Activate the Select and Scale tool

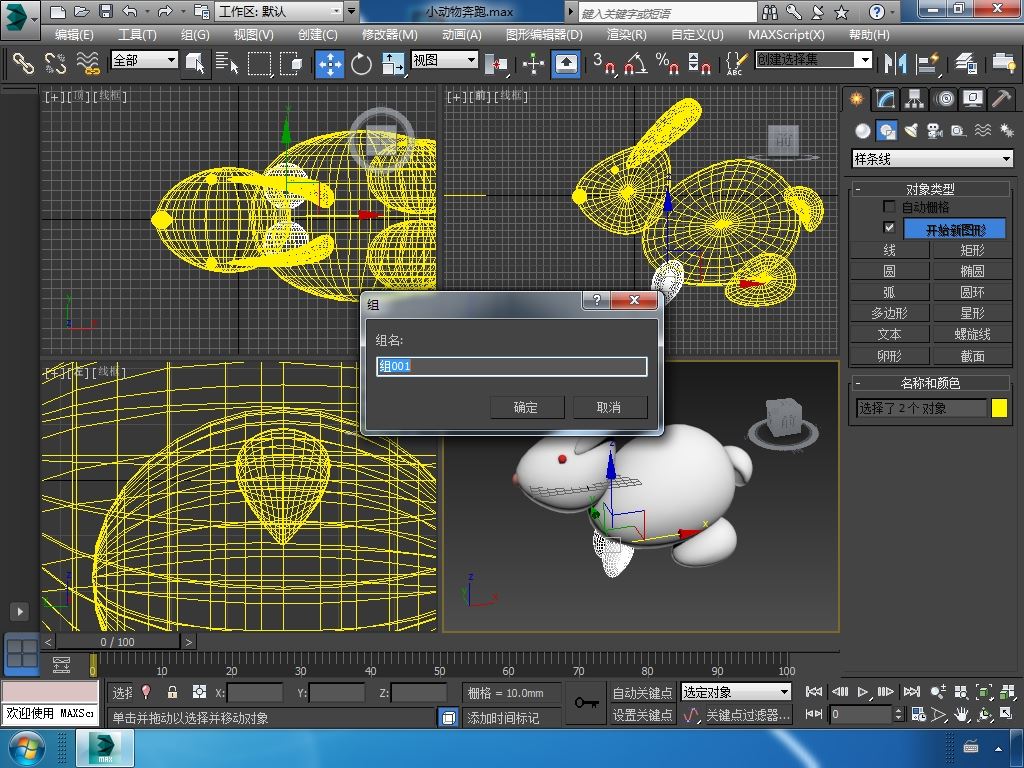pos(392,63)
